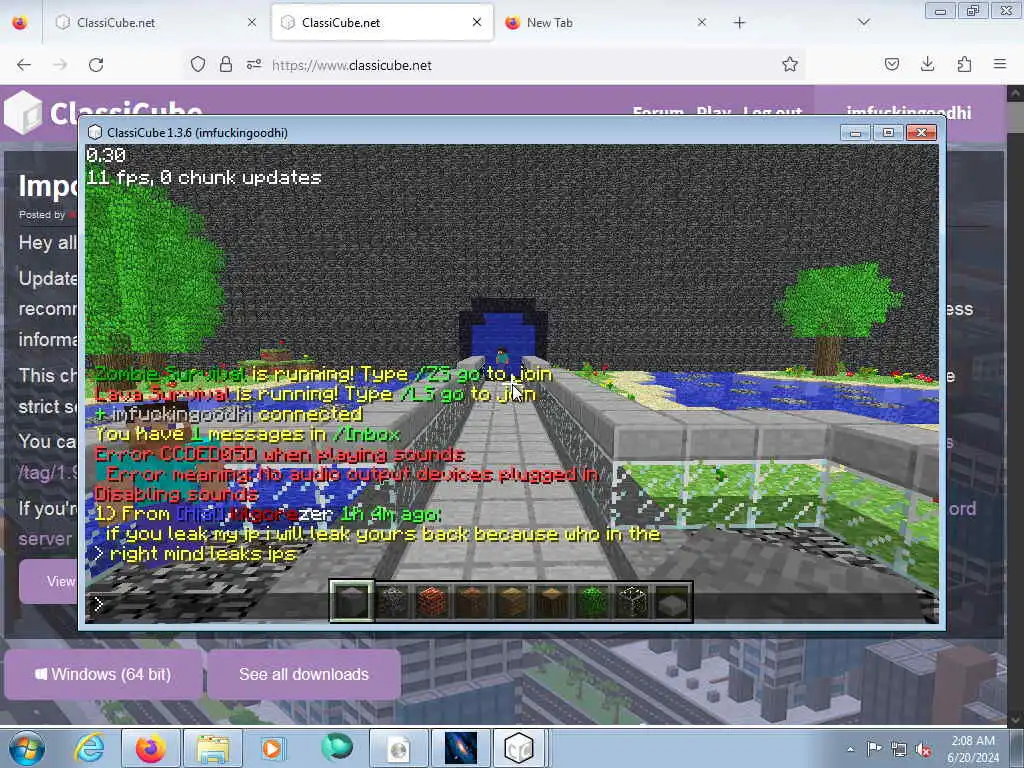Show hidden tray icons arrow
The height and width of the screenshot is (768, 1024).
click(850, 749)
